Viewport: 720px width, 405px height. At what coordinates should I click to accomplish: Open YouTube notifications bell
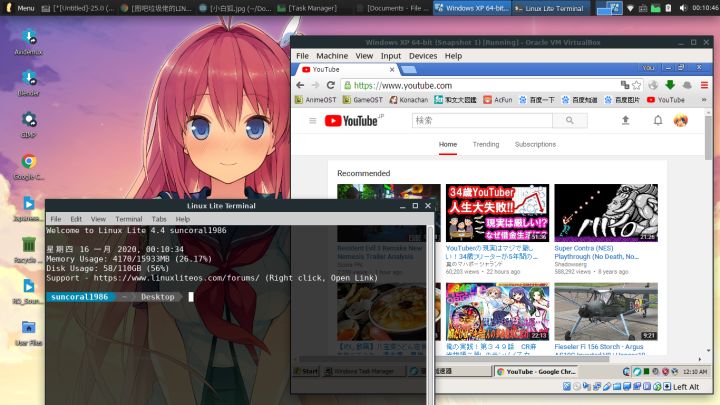click(658, 120)
